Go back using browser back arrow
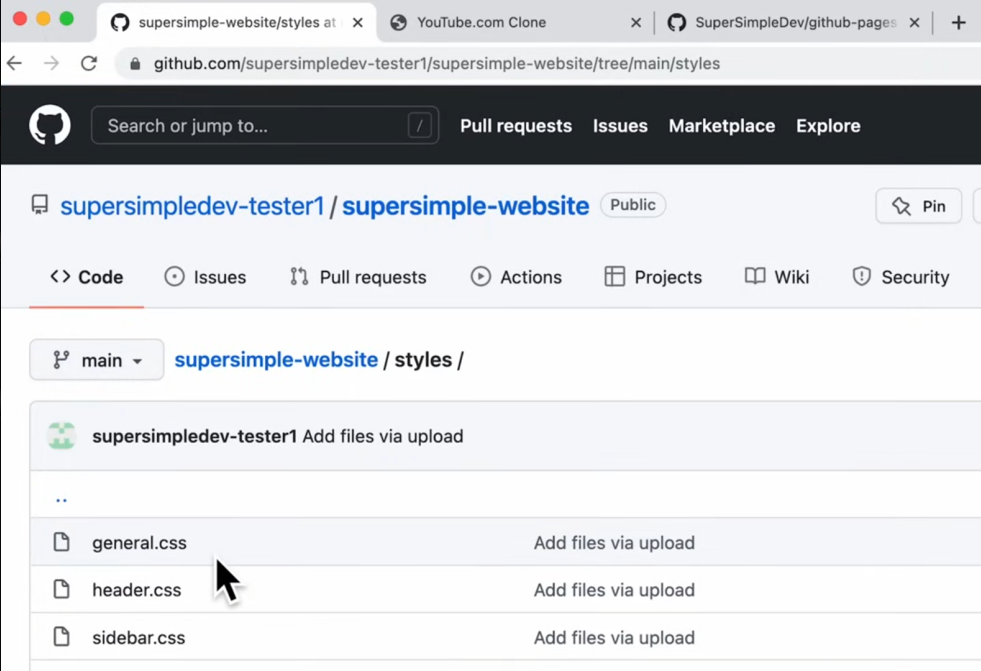This screenshot has width=981, height=671. click(x=14, y=63)
